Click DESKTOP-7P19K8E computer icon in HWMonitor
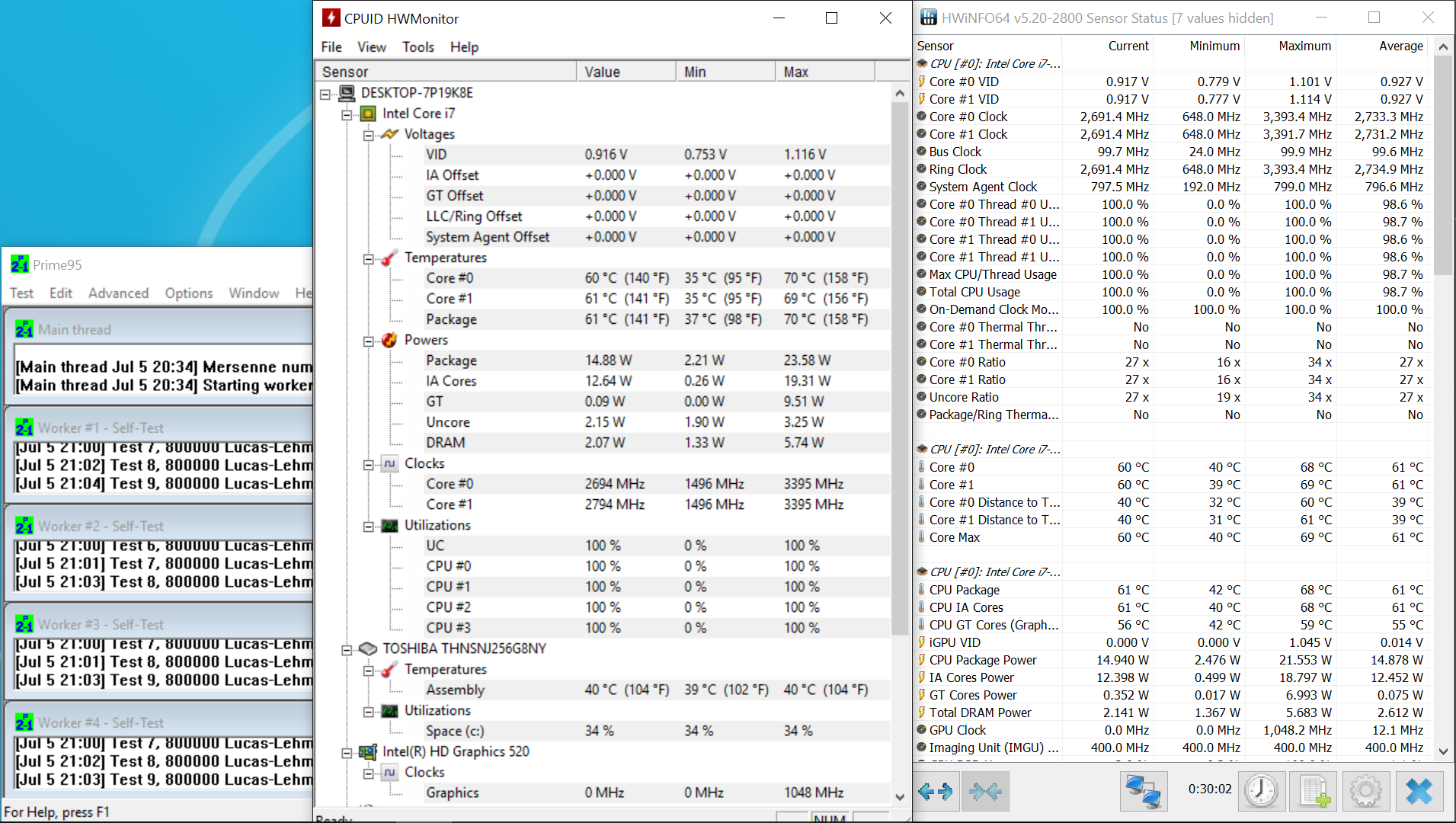The width and height of the screenshot is (1456, 823). tap(347, 93)
